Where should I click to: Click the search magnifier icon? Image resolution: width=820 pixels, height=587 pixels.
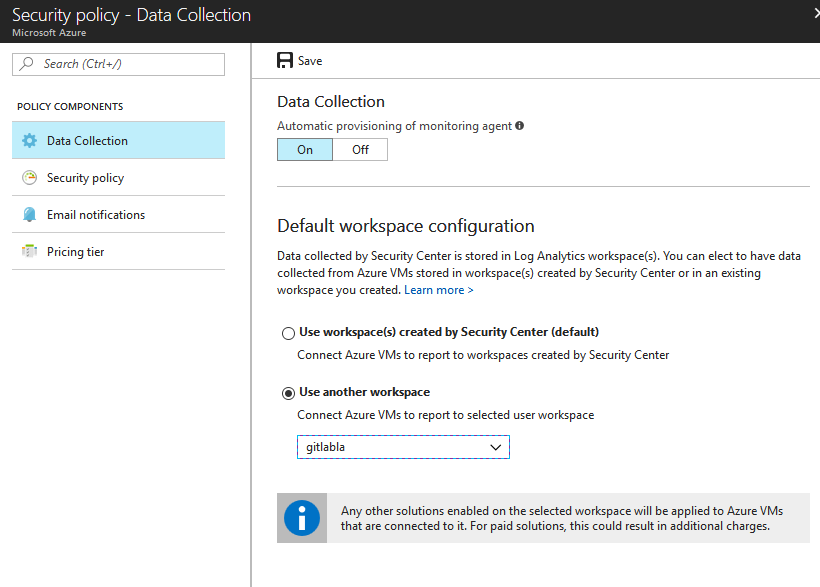27,64
